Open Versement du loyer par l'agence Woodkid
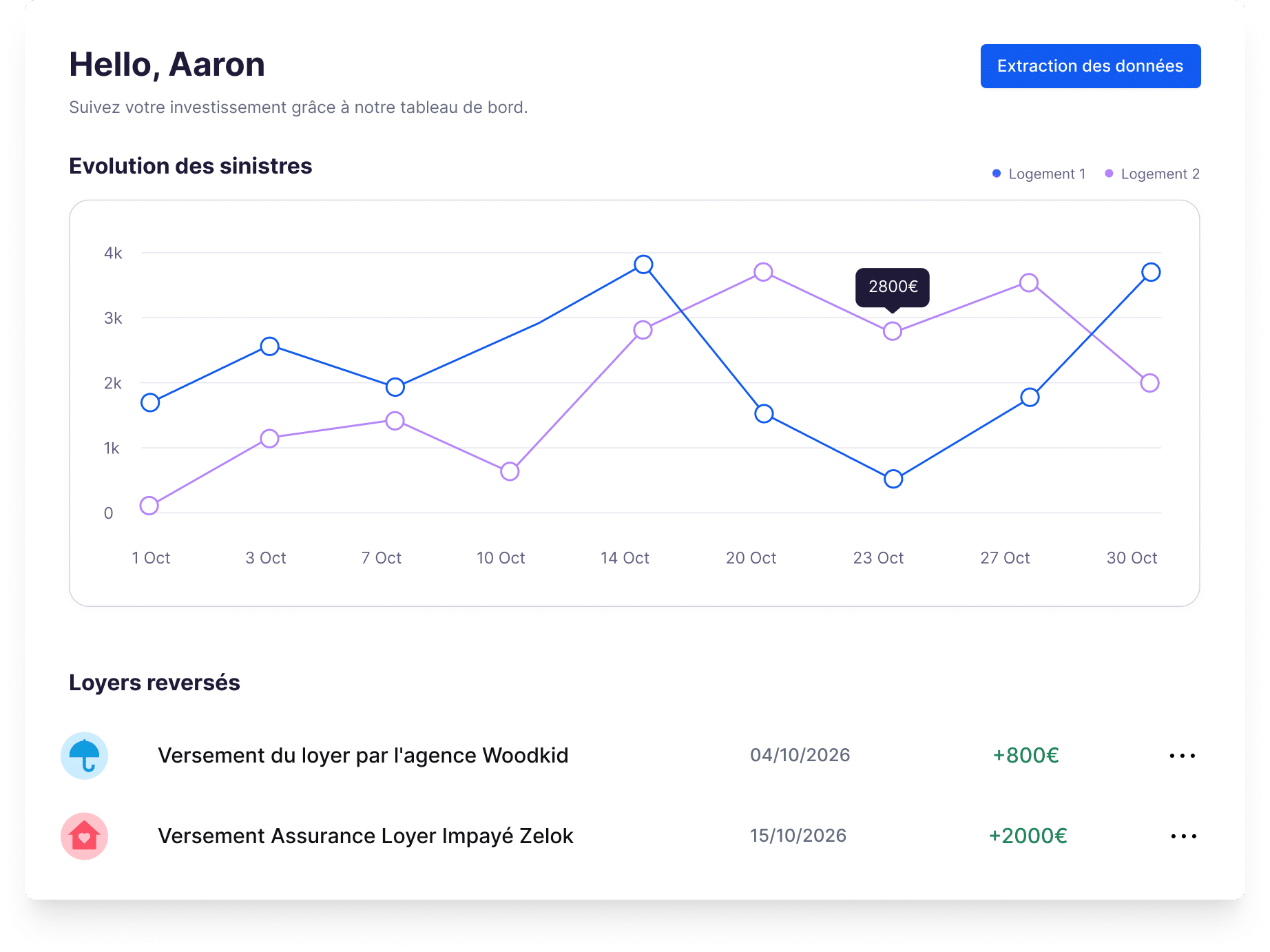 coord(363,756)
